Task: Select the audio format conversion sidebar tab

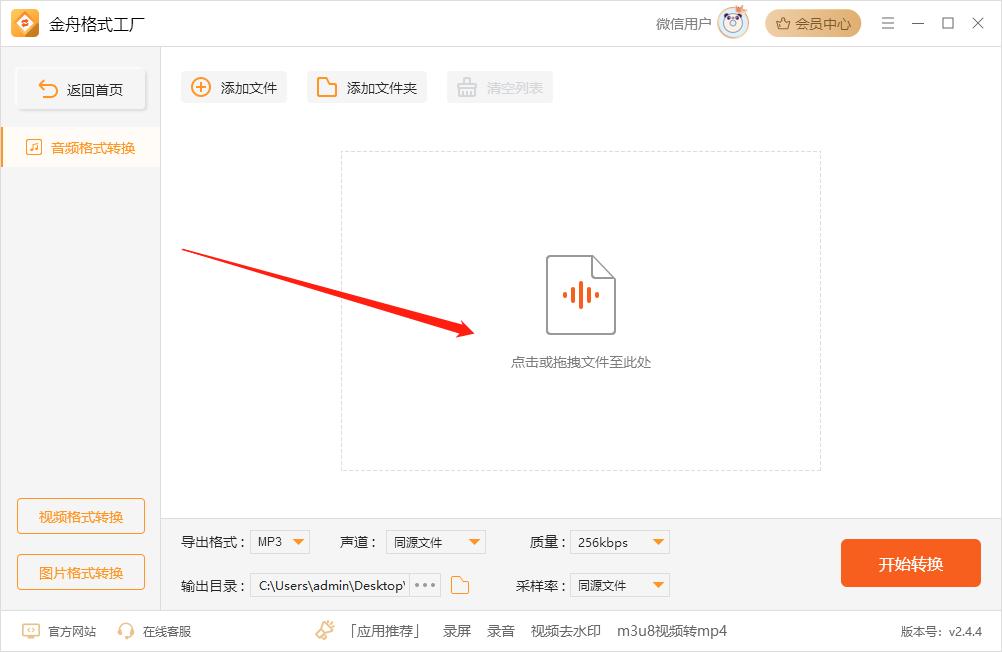Action: (x=80, y=147)
